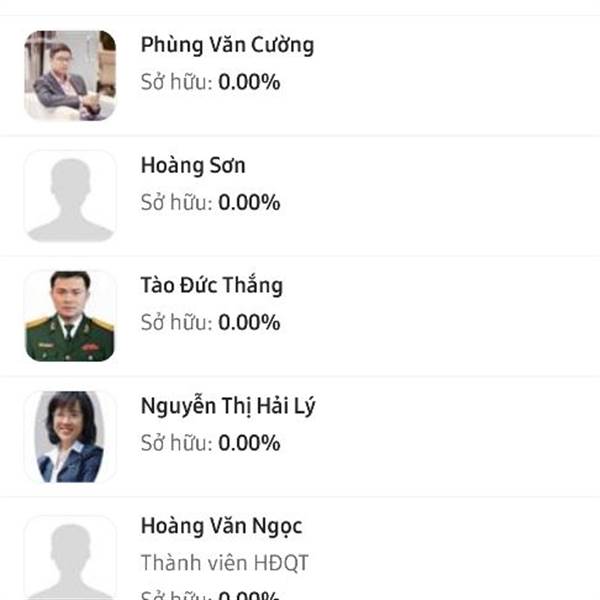Screen dimensions: 600x600
Task: Select Tào Đức Thắng's 0.00% ownership value
Action: [249, 323]
